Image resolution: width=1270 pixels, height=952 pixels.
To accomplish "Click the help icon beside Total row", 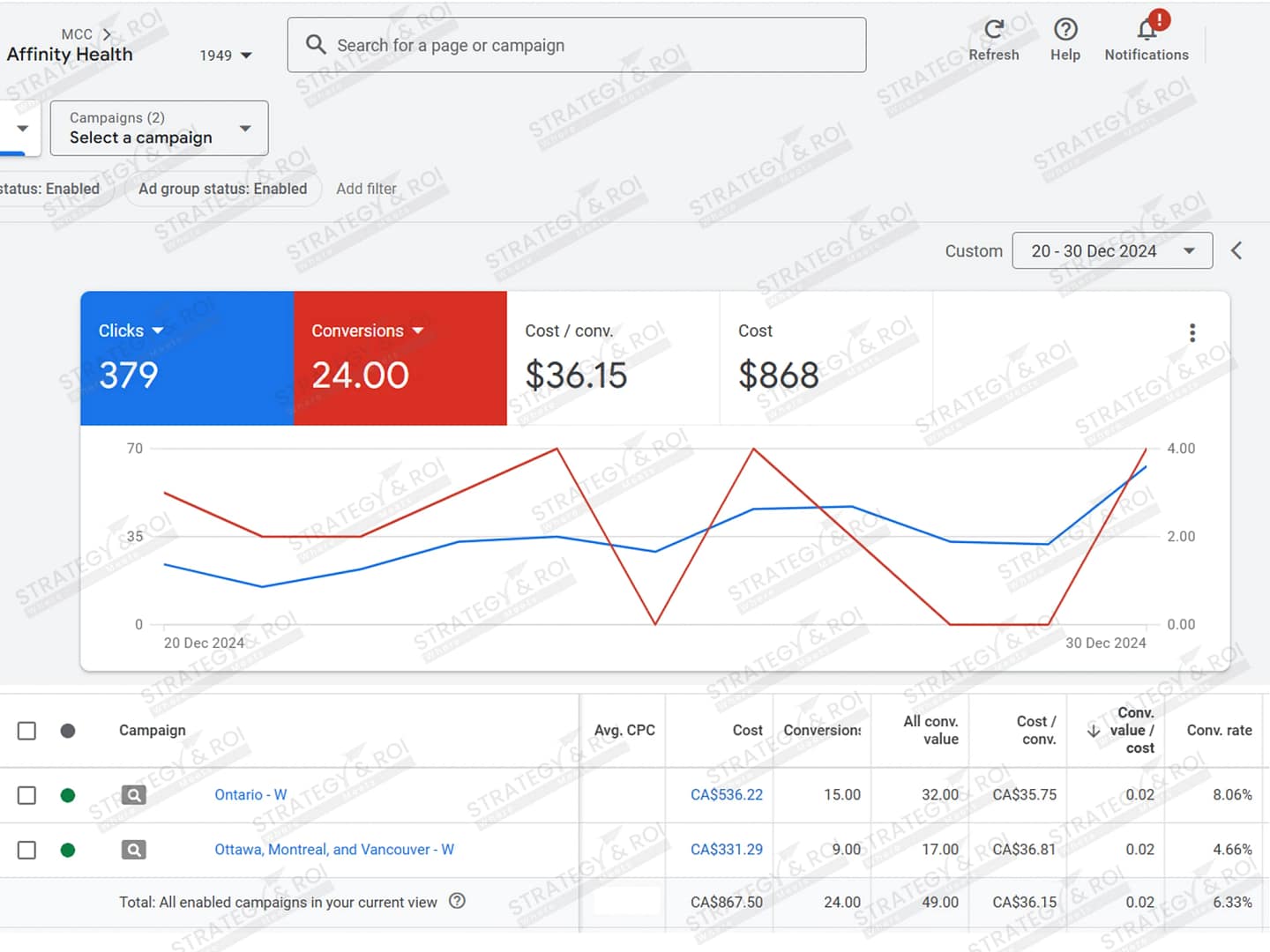I will click(457, 901).
